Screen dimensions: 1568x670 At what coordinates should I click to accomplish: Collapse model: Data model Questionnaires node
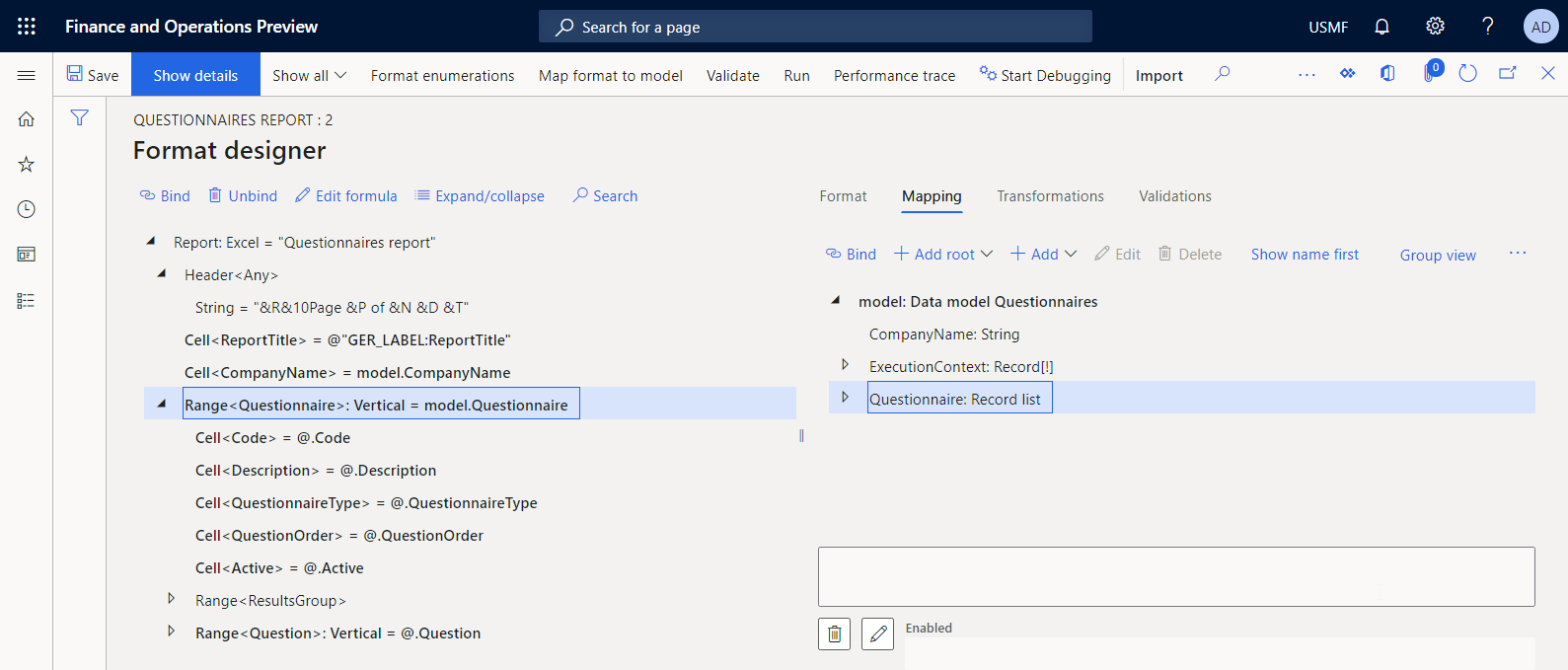(836, 300)
